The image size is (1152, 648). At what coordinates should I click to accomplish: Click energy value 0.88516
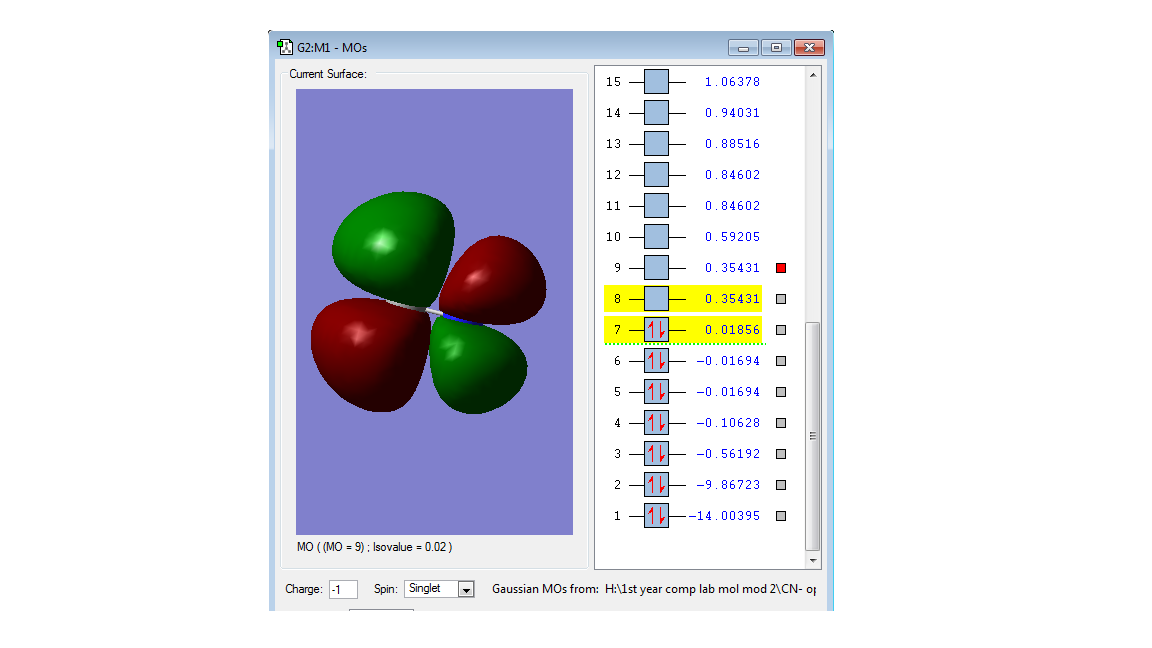tap(732, 143)
